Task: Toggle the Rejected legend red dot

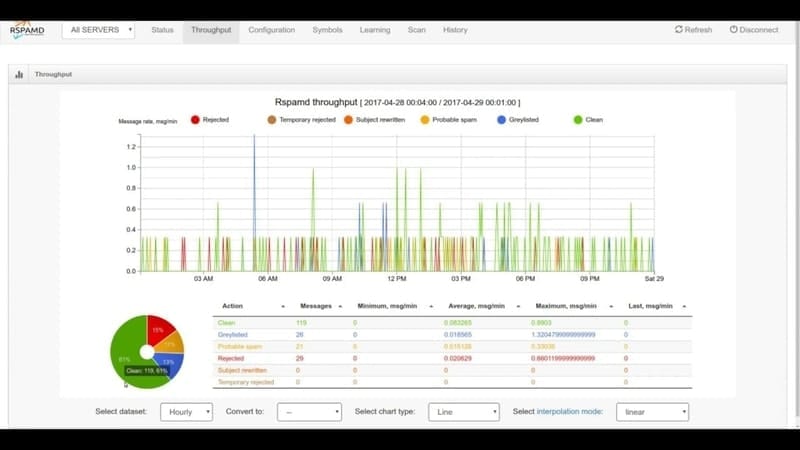Action: pos(195,120)
